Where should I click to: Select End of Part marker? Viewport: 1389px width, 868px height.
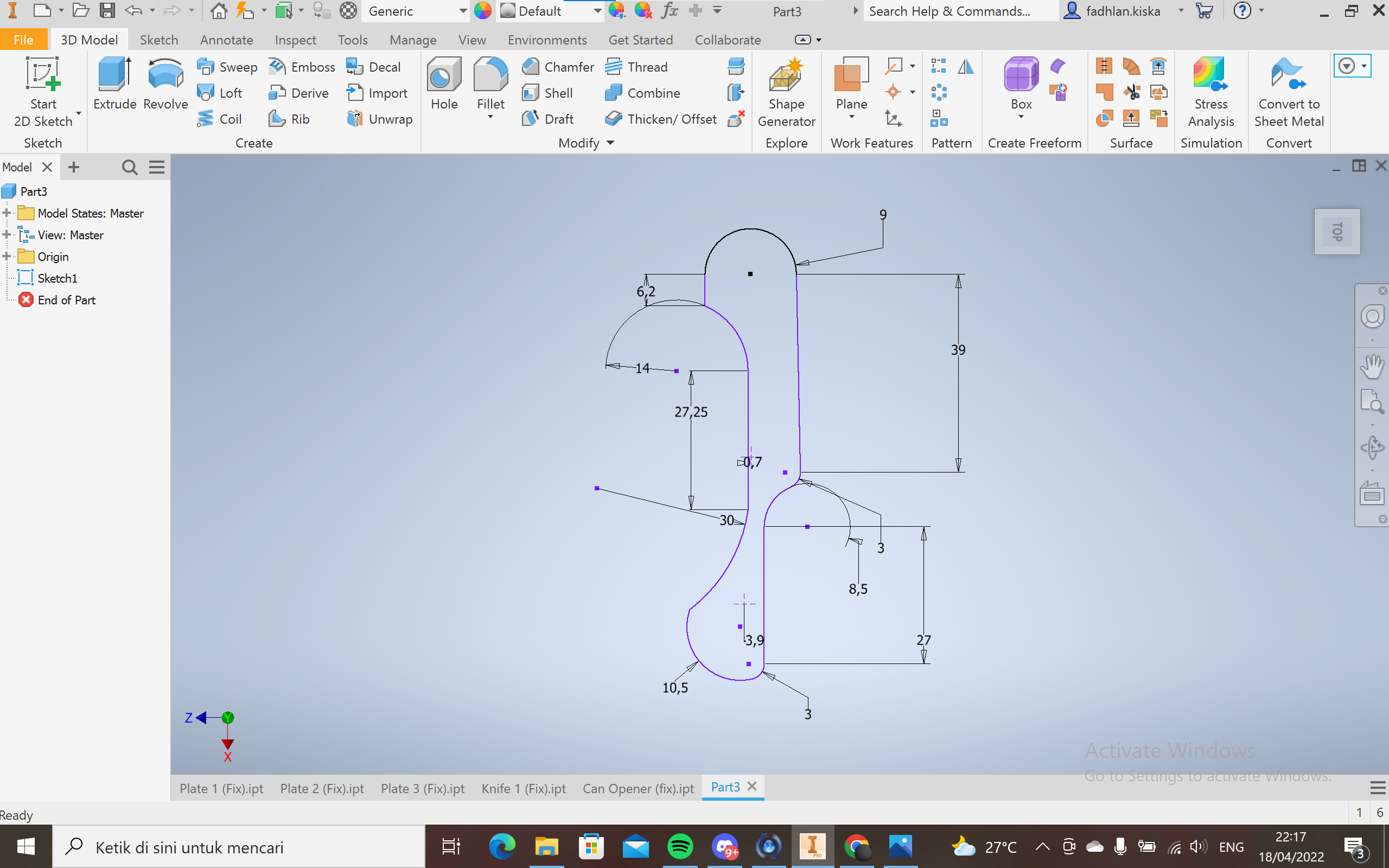tap(57, 300)
